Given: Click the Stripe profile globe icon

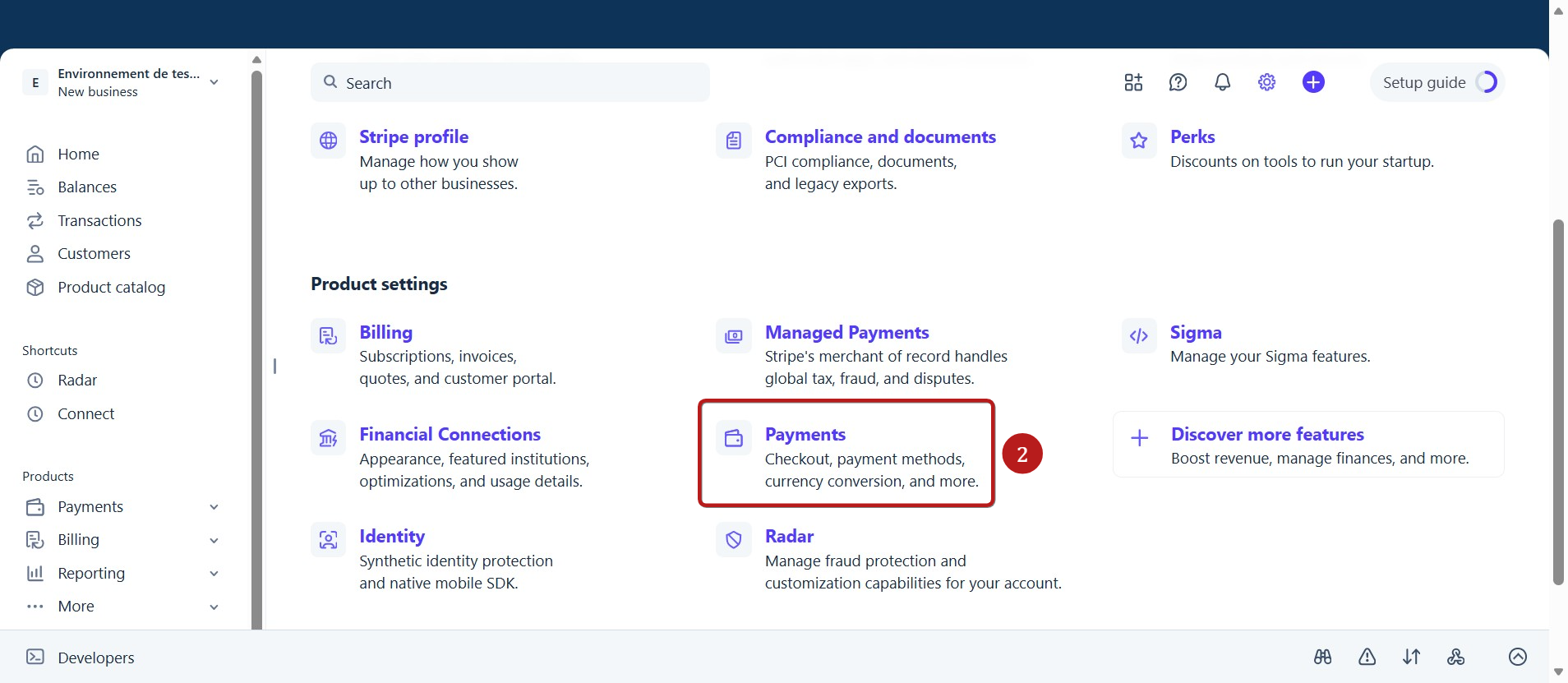Looking at the screenshot, I should click(328, 141).
